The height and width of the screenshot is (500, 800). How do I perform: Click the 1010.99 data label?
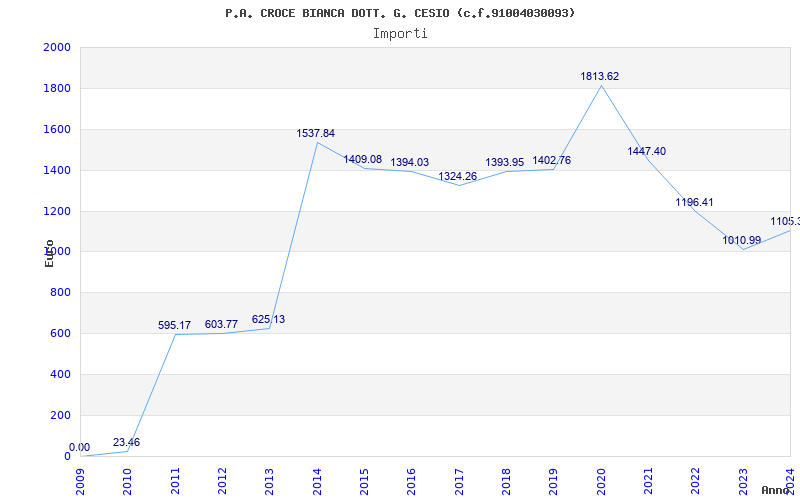click(x=742, y=240)
